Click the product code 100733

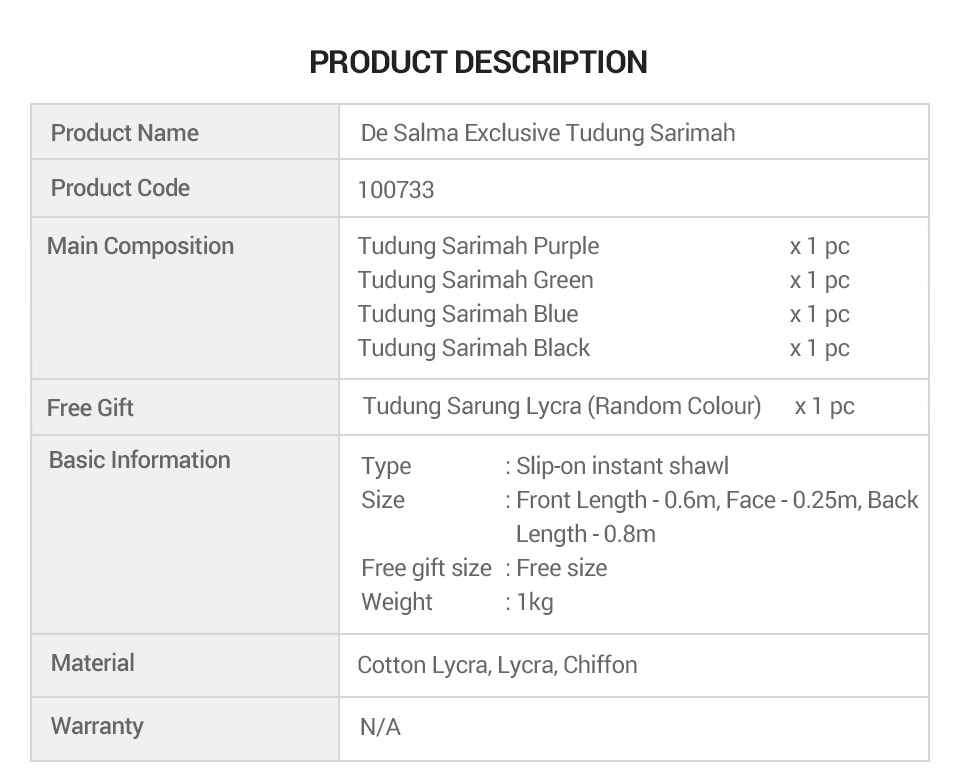[396, 190]
